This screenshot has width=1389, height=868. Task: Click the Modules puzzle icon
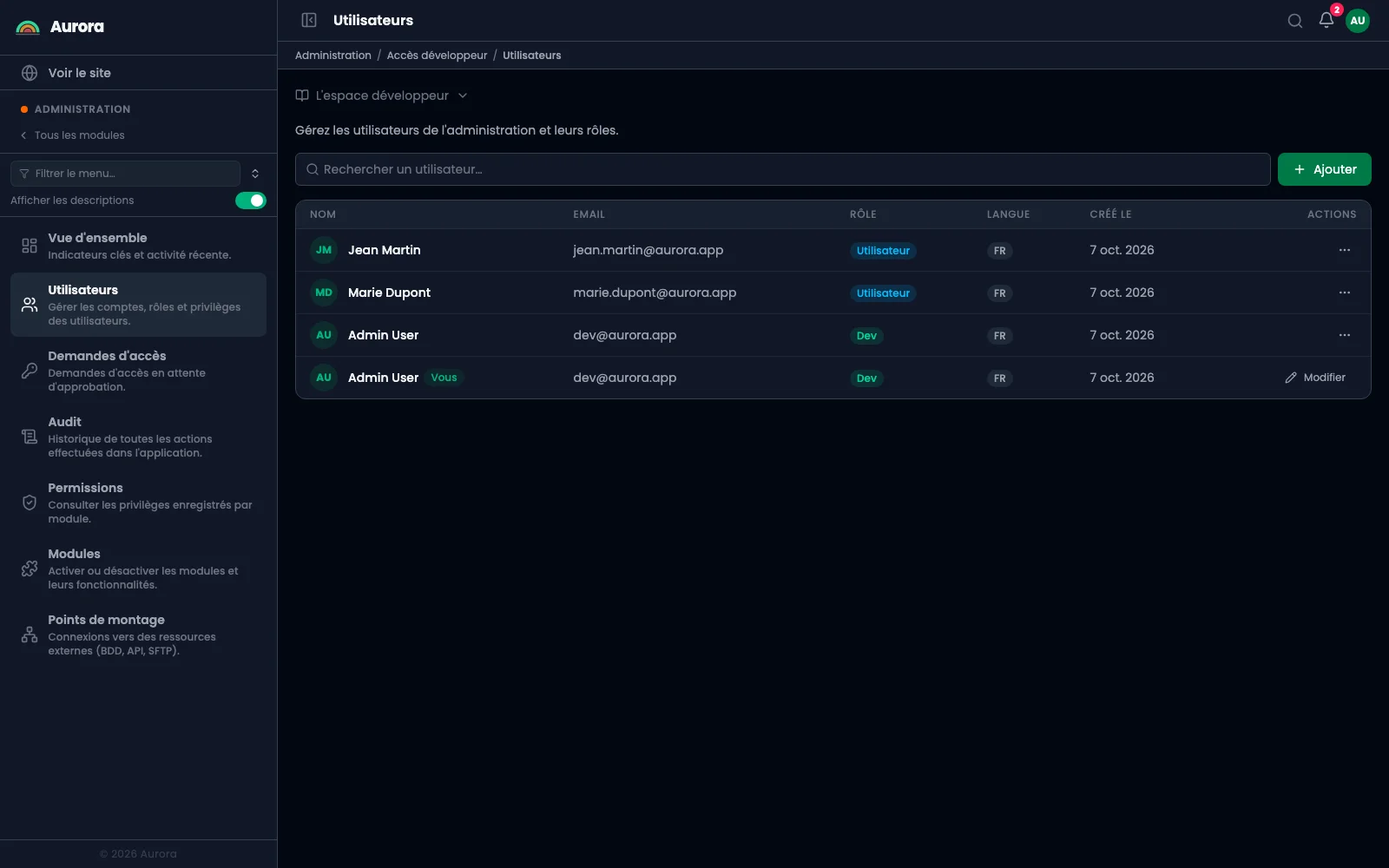(30, 569)
